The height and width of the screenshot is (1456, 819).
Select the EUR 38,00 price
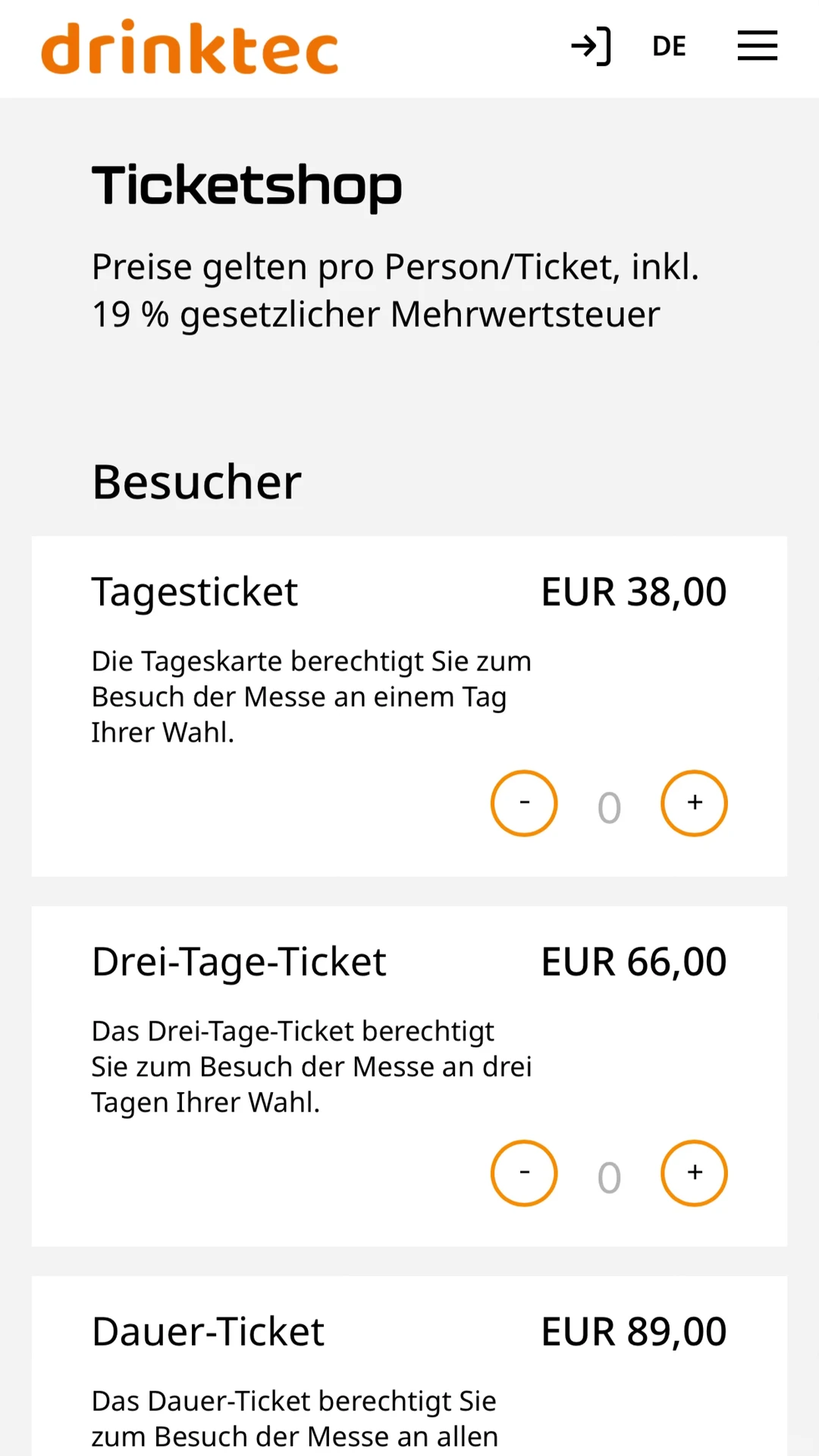pos(634,591)
